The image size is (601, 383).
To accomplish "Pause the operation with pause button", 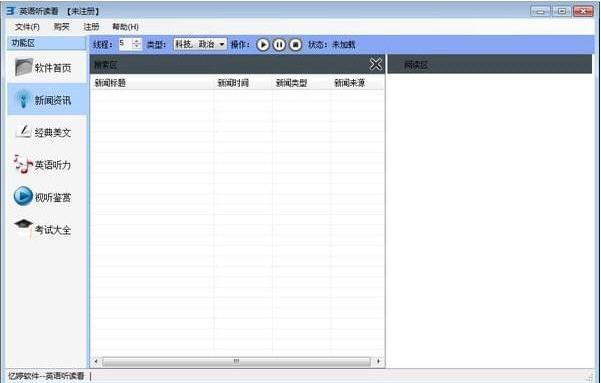I will pyautogui.click(x=279, y=44).
